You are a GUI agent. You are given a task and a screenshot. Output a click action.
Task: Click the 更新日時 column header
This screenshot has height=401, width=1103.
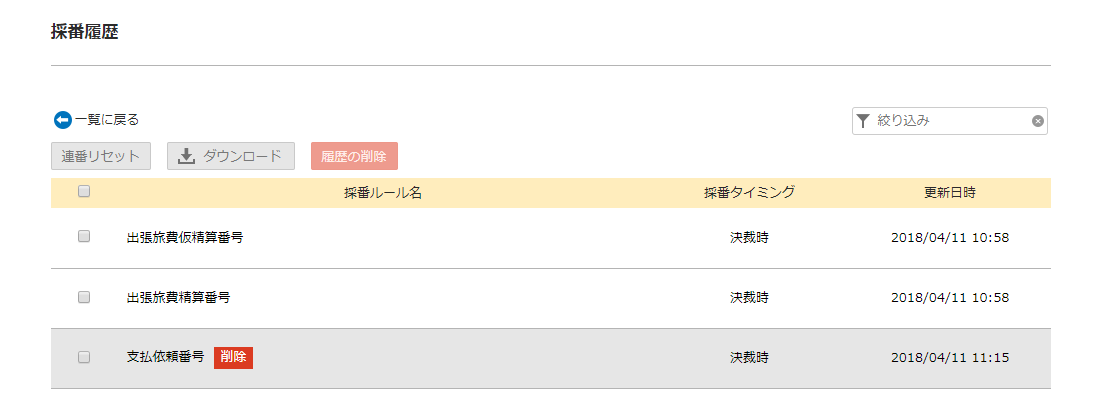coord(950,193)
